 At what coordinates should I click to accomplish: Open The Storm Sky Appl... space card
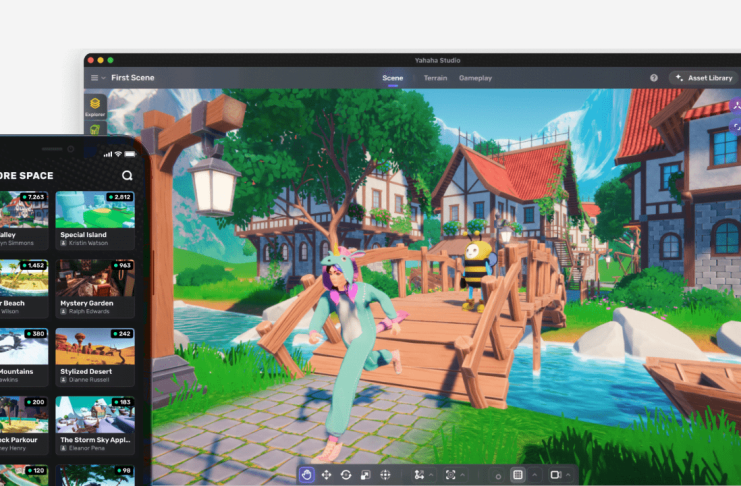[x=95, y=425]
